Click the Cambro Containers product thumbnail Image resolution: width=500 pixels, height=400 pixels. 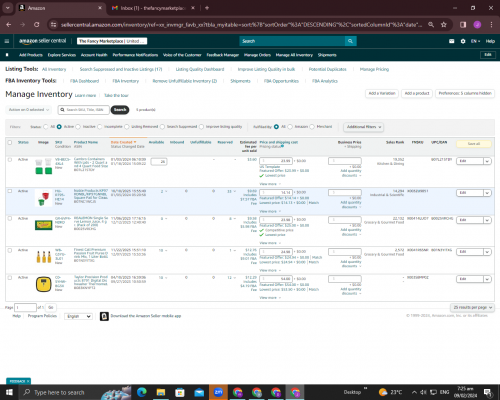pos(44,166)
